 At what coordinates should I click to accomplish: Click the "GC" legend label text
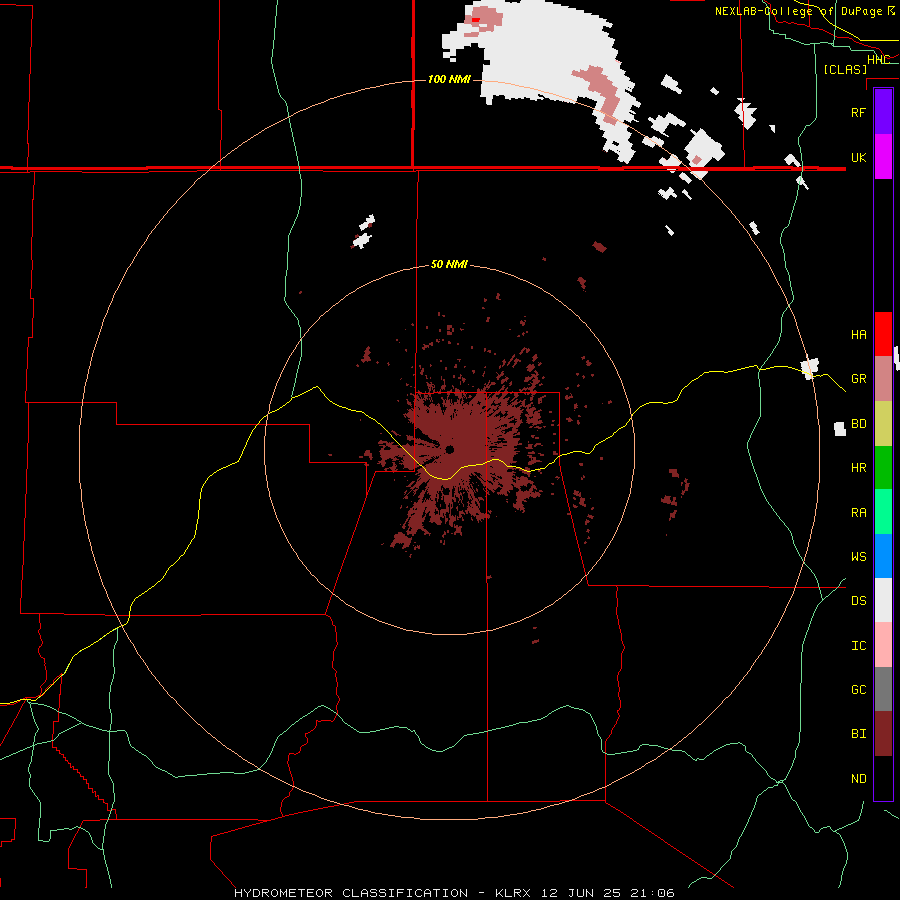click(858, 690)
